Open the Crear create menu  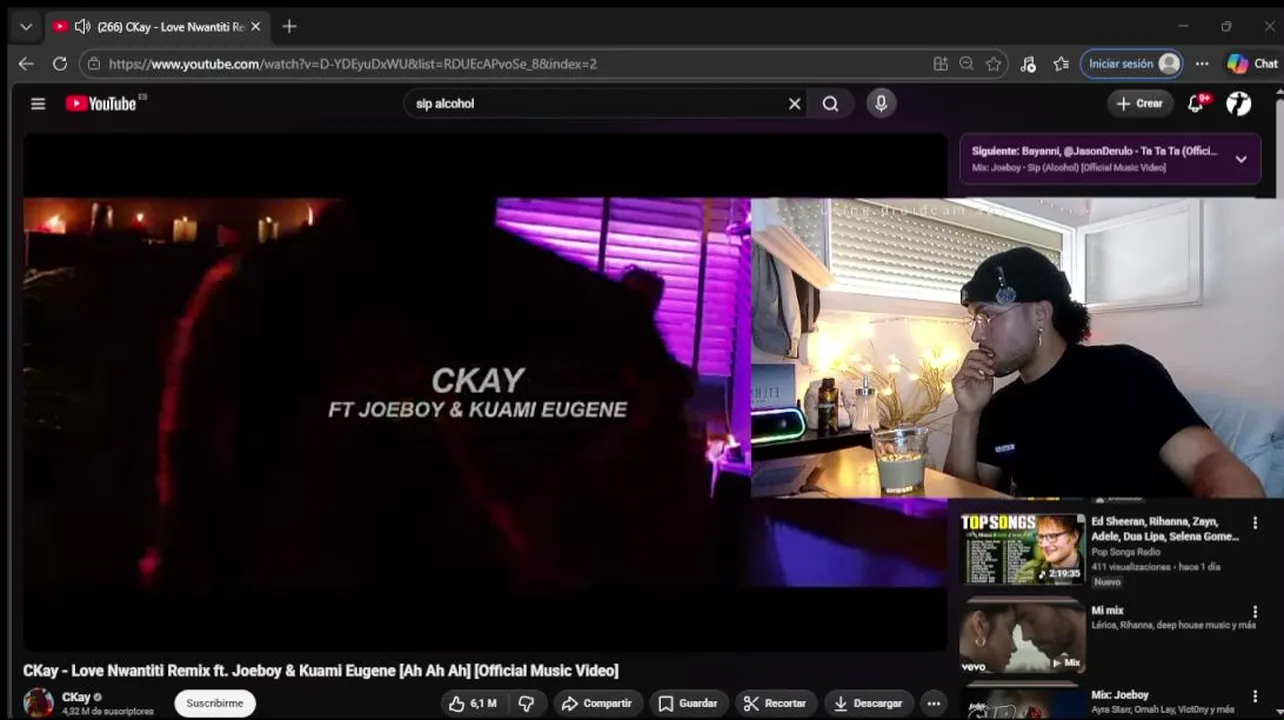click(1140, 103)
